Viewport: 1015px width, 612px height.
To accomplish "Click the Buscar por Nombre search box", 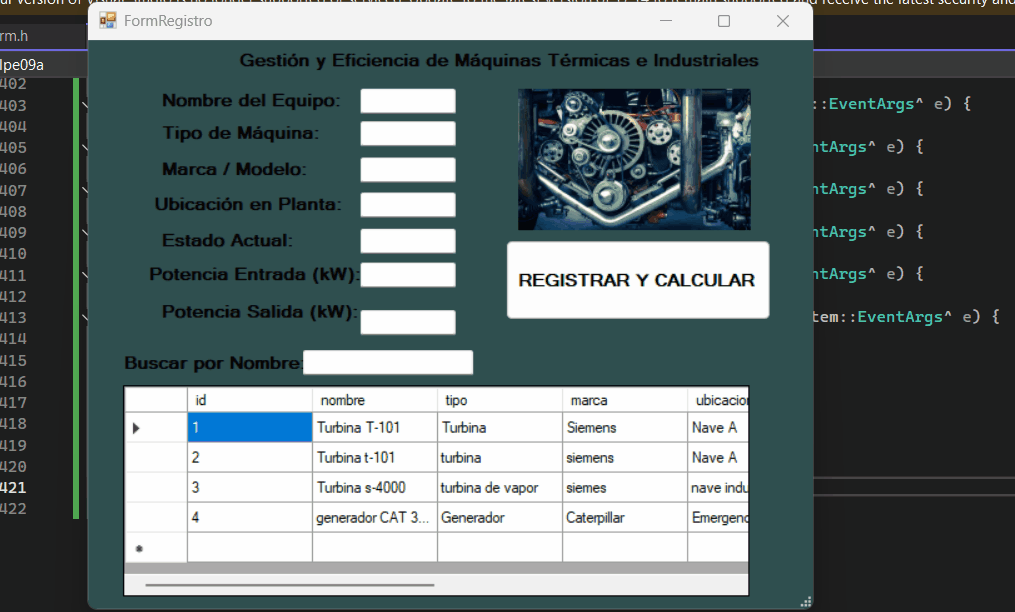I will tap(388, 362).
